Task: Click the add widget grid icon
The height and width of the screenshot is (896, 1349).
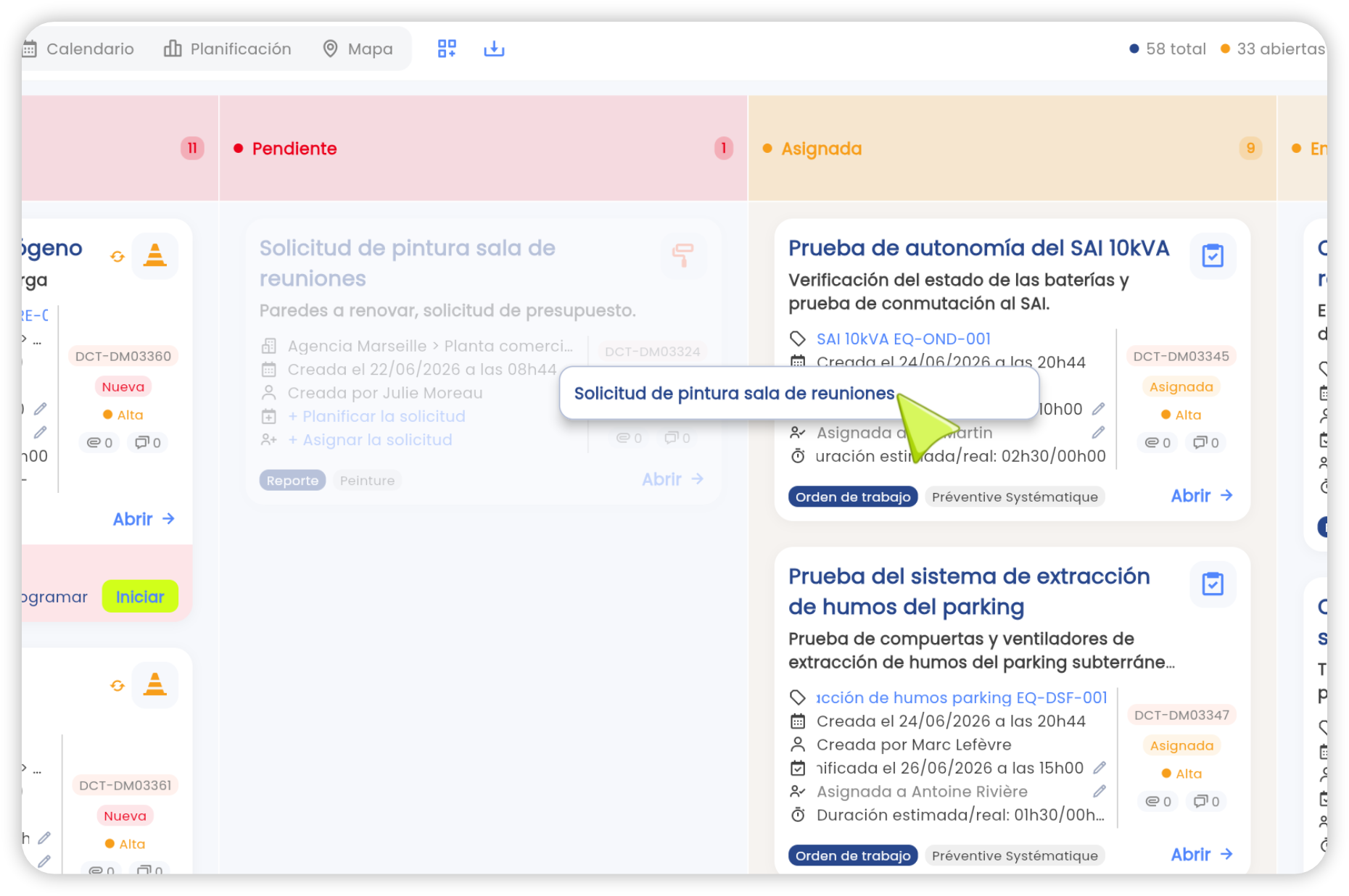Action: [x=447, y=49]
